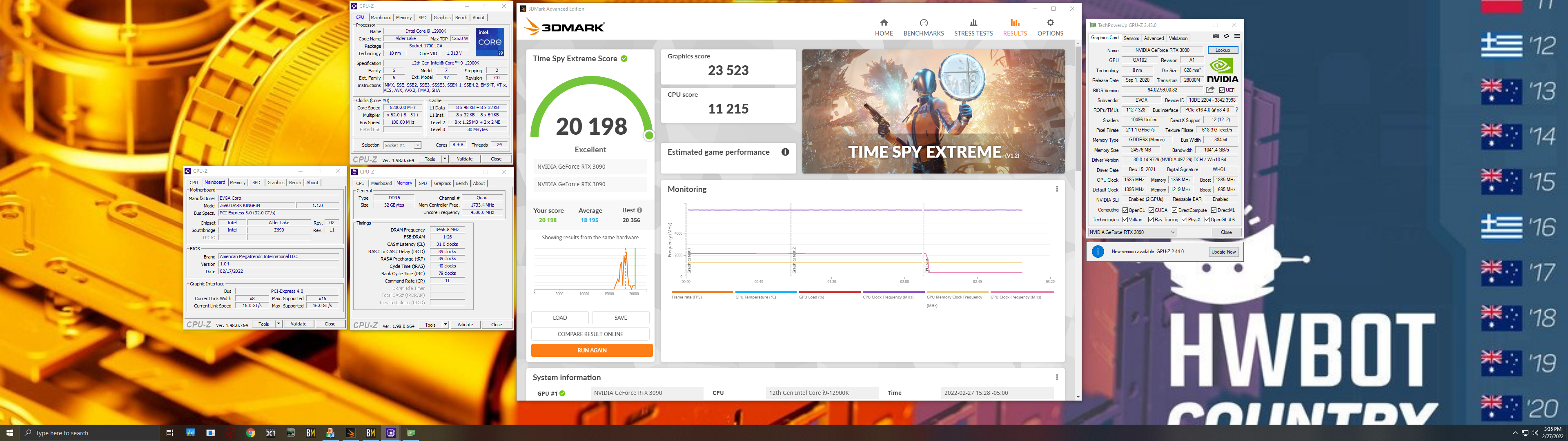Toggle Ray Tracing checkbox in GPU-Z
Image resolution: width=1568 pixels, height=441 pixels.
[x=1150, y=220]
